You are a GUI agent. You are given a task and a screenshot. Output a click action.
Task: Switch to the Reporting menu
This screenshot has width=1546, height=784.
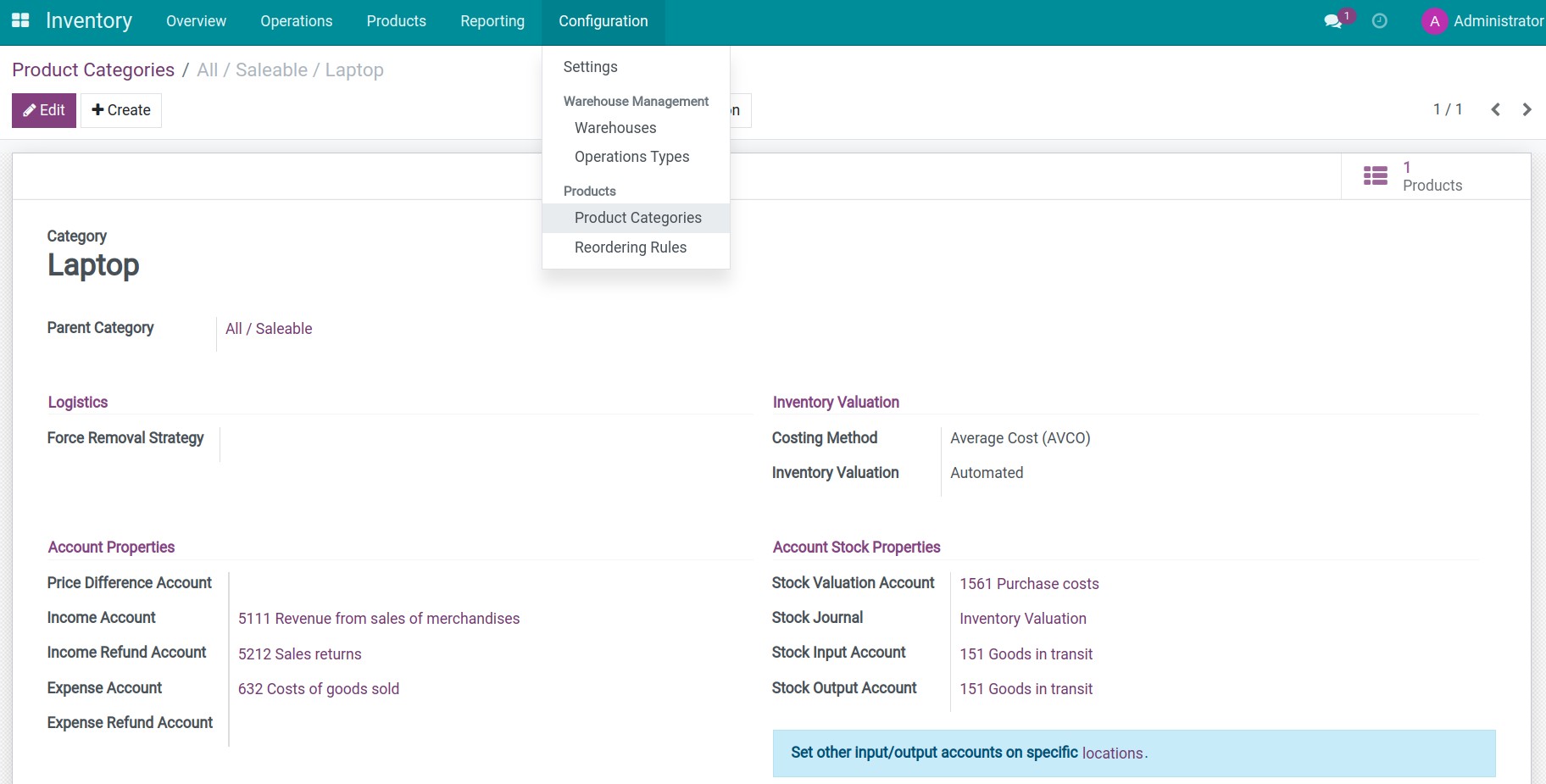[492, 21]
